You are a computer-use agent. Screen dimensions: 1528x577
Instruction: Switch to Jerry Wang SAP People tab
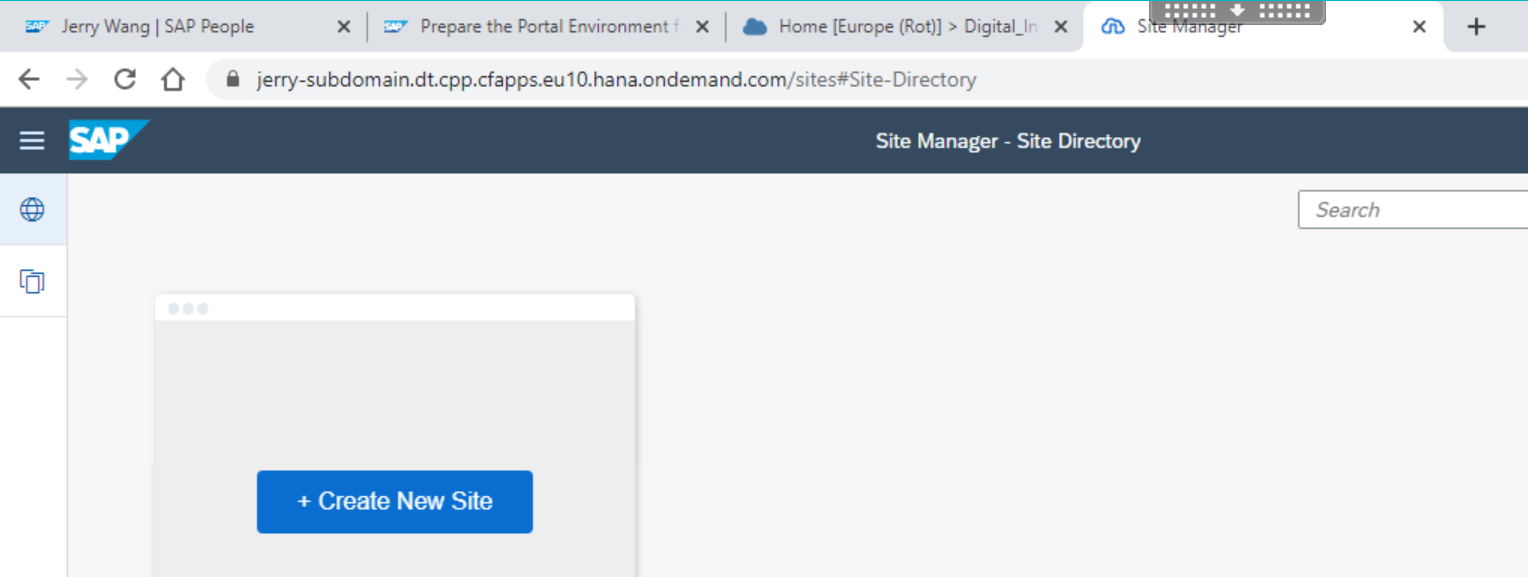tap(188, 27)
